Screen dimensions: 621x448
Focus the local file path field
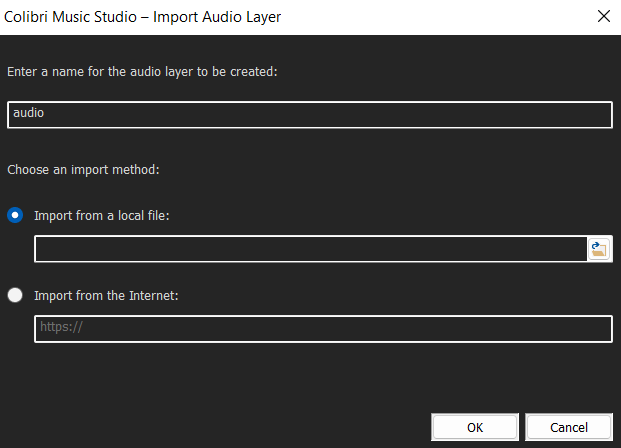click(x=310, y=249)
